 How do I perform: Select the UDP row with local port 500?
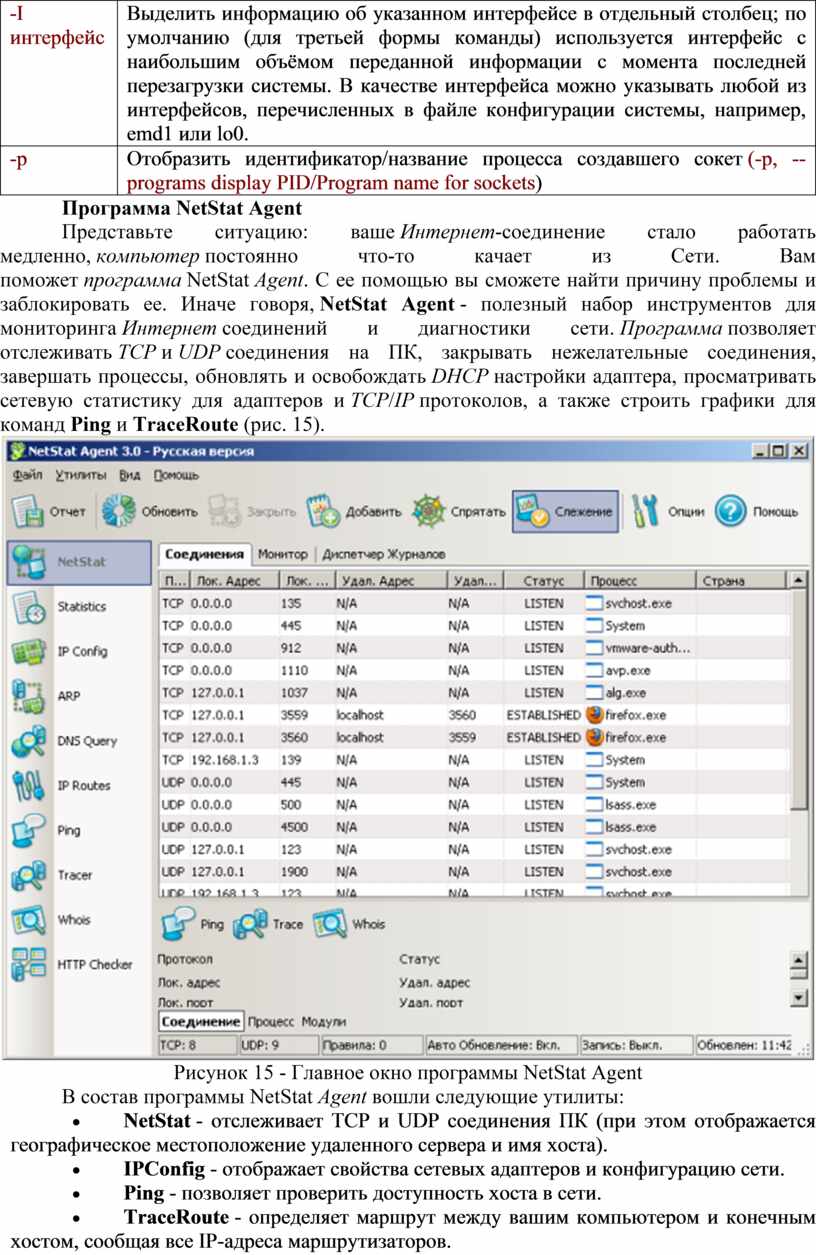click(473, 804)
